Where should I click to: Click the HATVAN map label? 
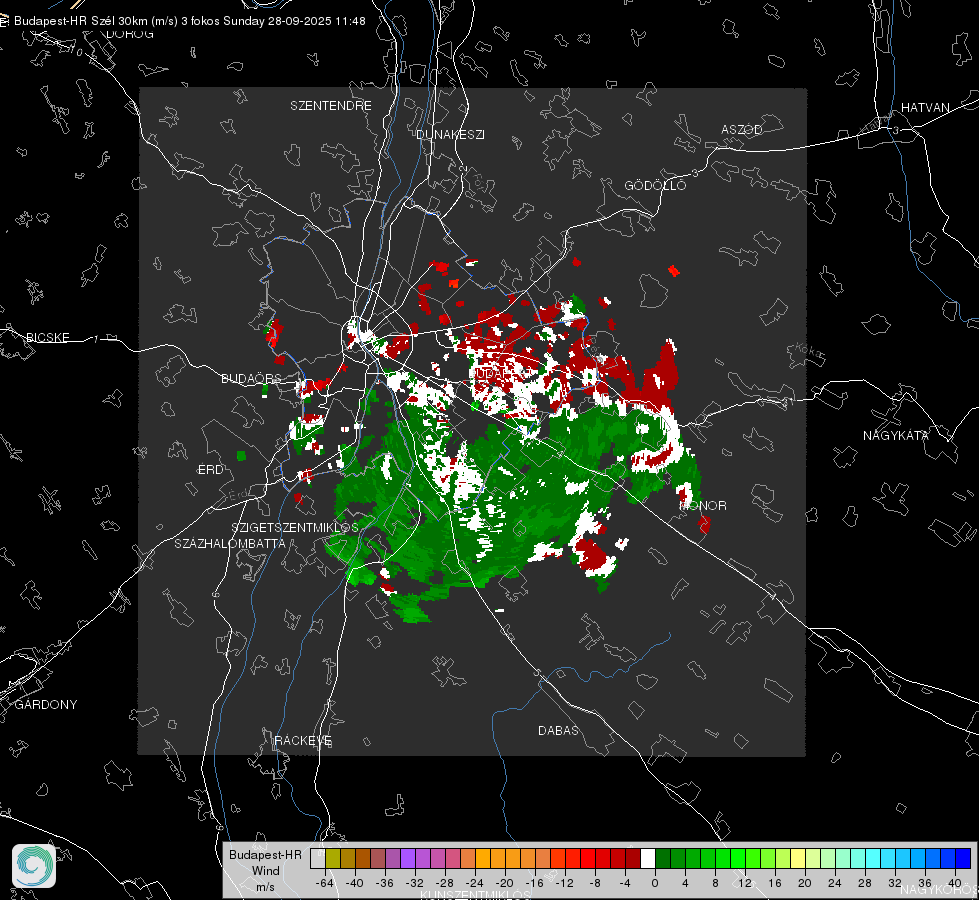point(925,107)
